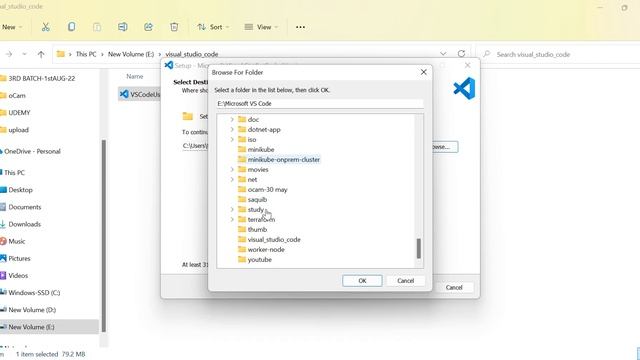Viewport: 640px width, 360px height.
Task: Click visual_studio_code in address breadcrumb
Action: (x=192, y=54)
